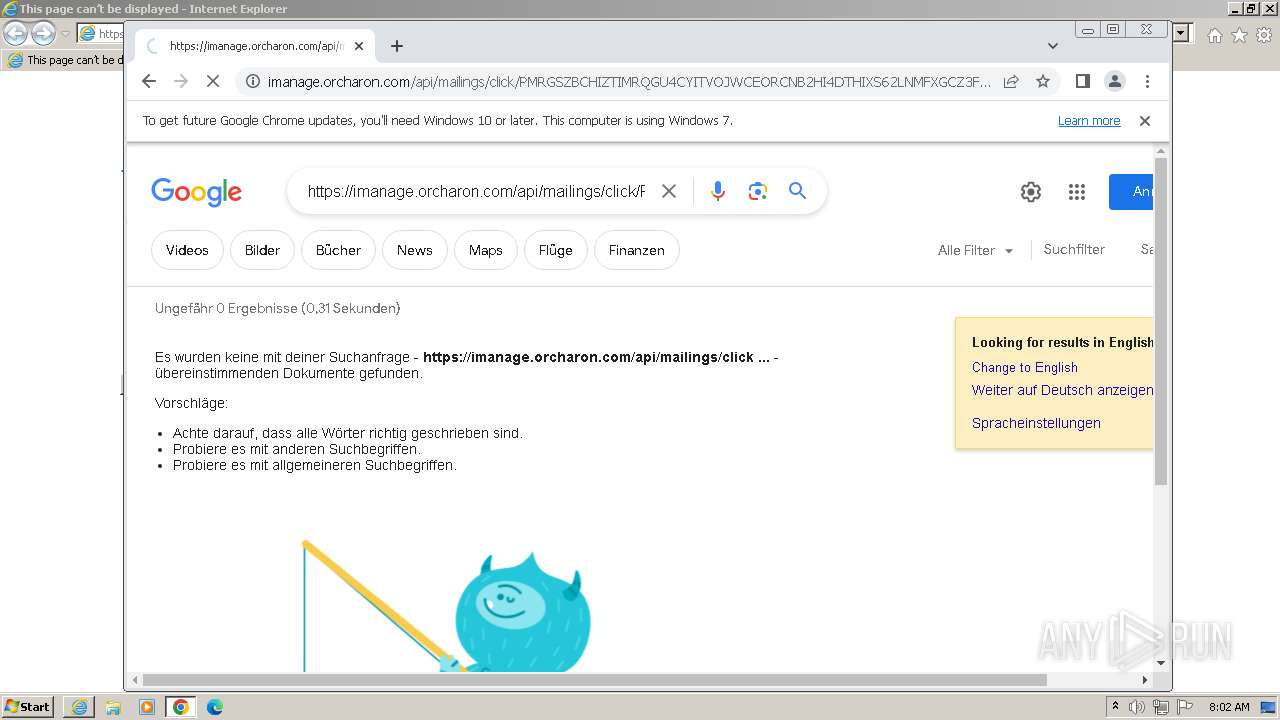
Task: Click Action Center flag in tray
Action: coord(1184,707)
